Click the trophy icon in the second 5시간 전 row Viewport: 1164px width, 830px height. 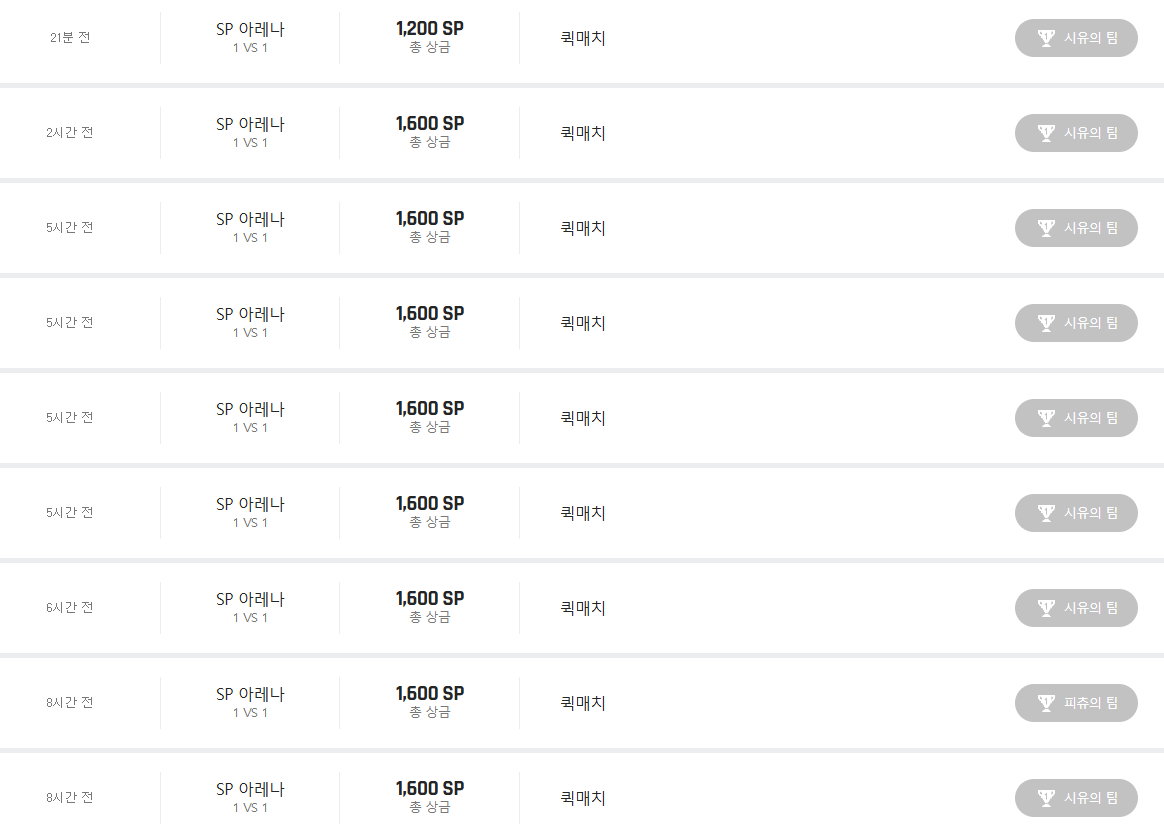click(1046, 323)
